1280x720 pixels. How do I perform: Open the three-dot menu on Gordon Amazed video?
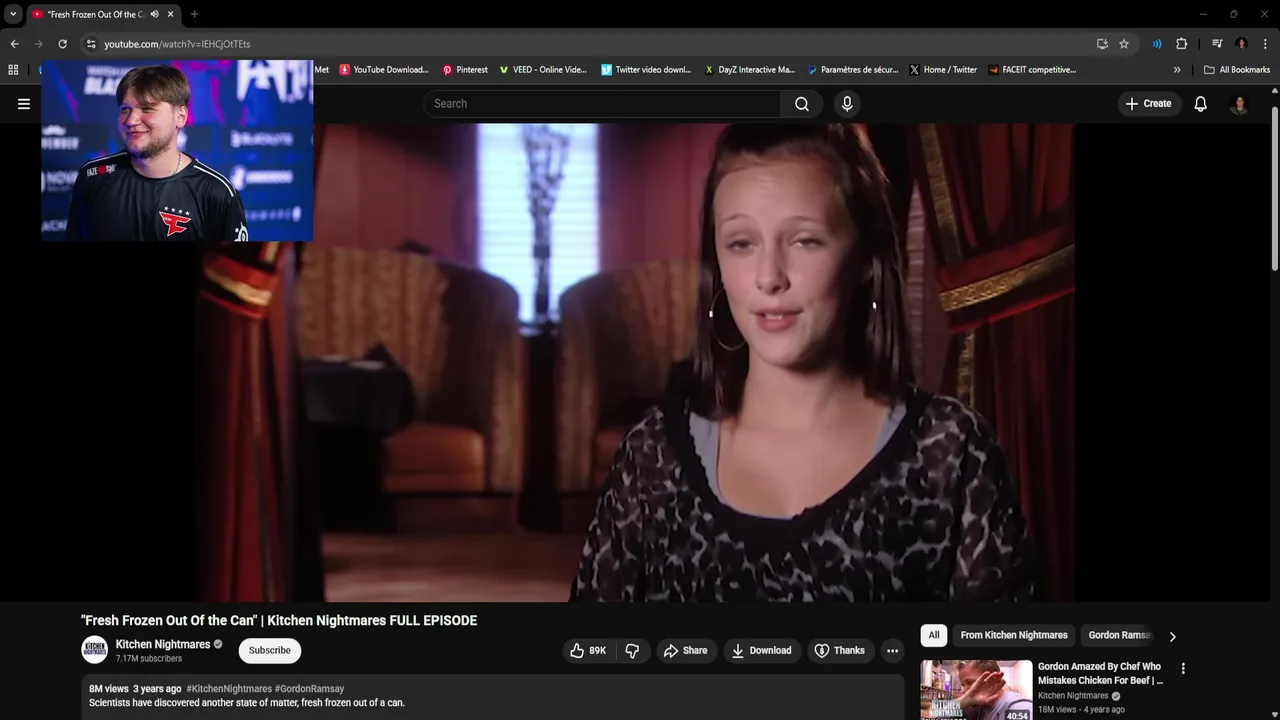(x=1183, y=668)
